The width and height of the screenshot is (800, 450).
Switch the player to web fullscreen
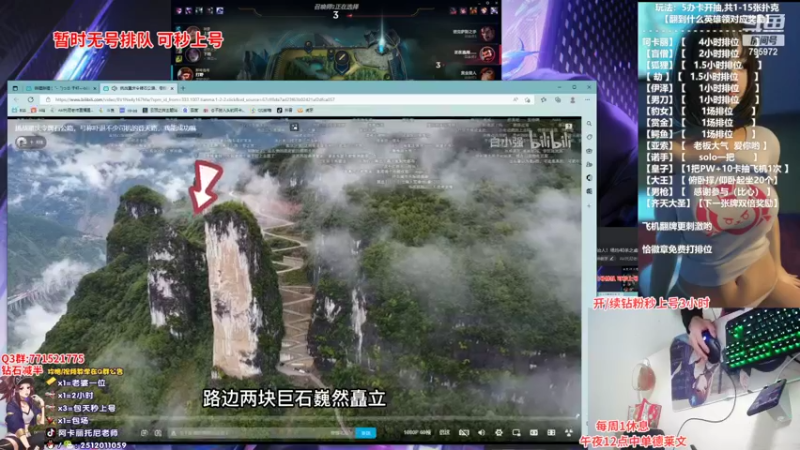tap(551, 433)
